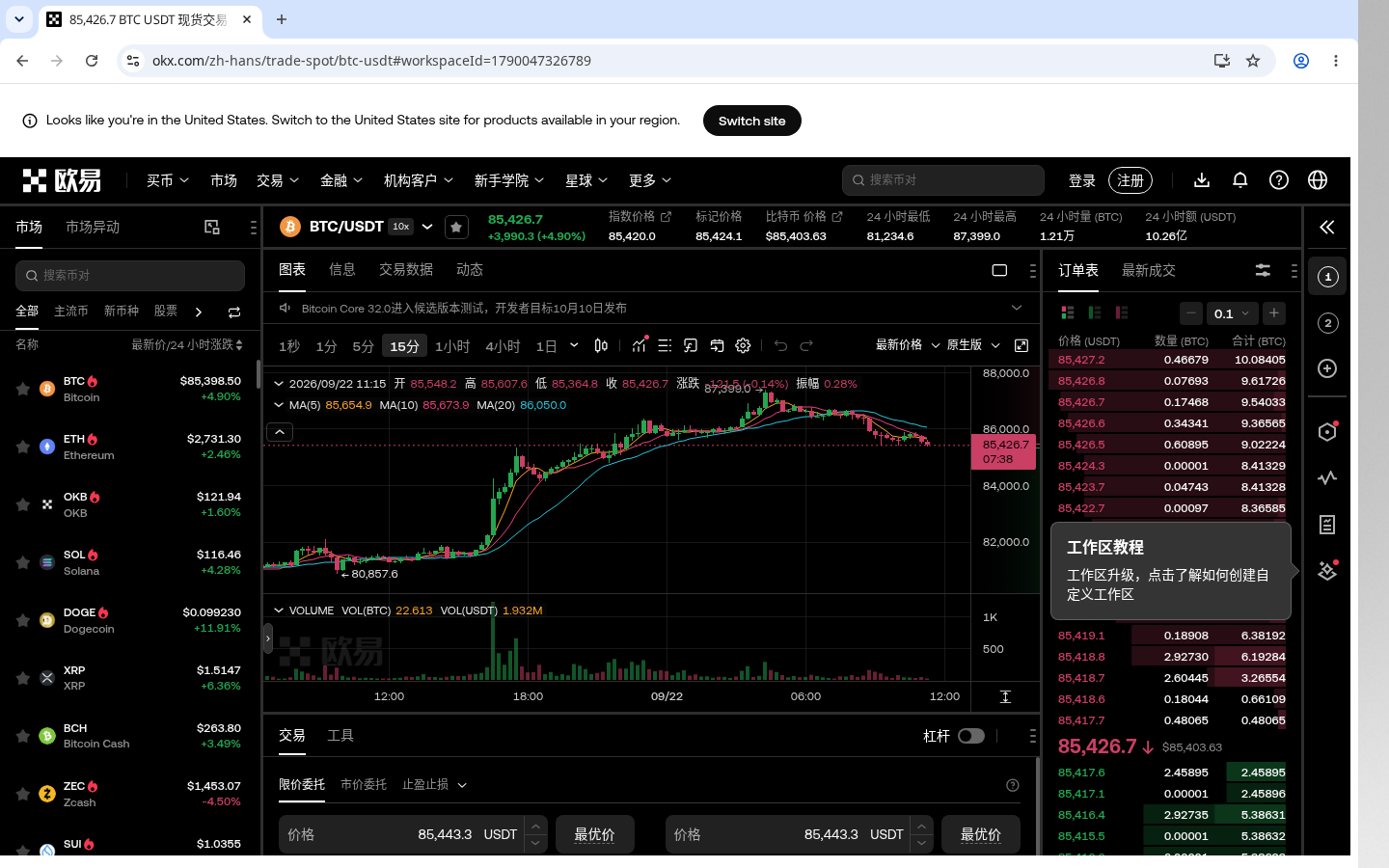Switch to workspace 1
The image size is (1389, 868).
1327,277
